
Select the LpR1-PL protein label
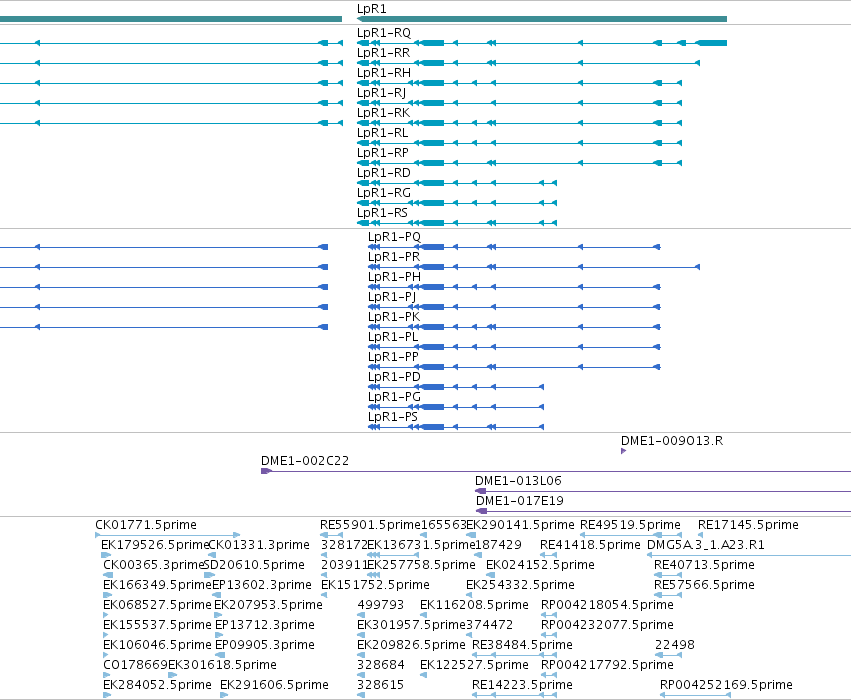[x=393, y=338]
